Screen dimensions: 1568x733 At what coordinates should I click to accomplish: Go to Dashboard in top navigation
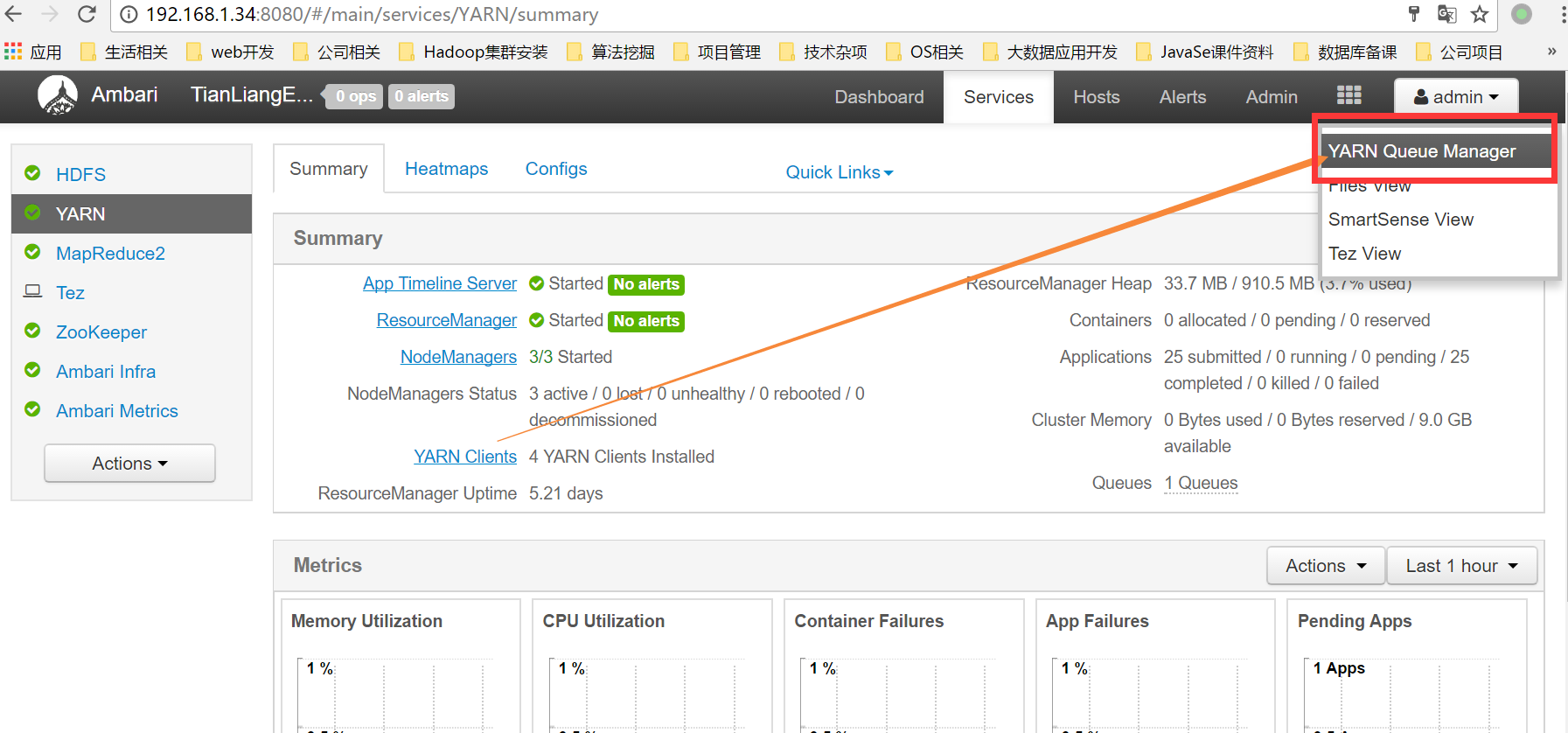tap(879, 97)
